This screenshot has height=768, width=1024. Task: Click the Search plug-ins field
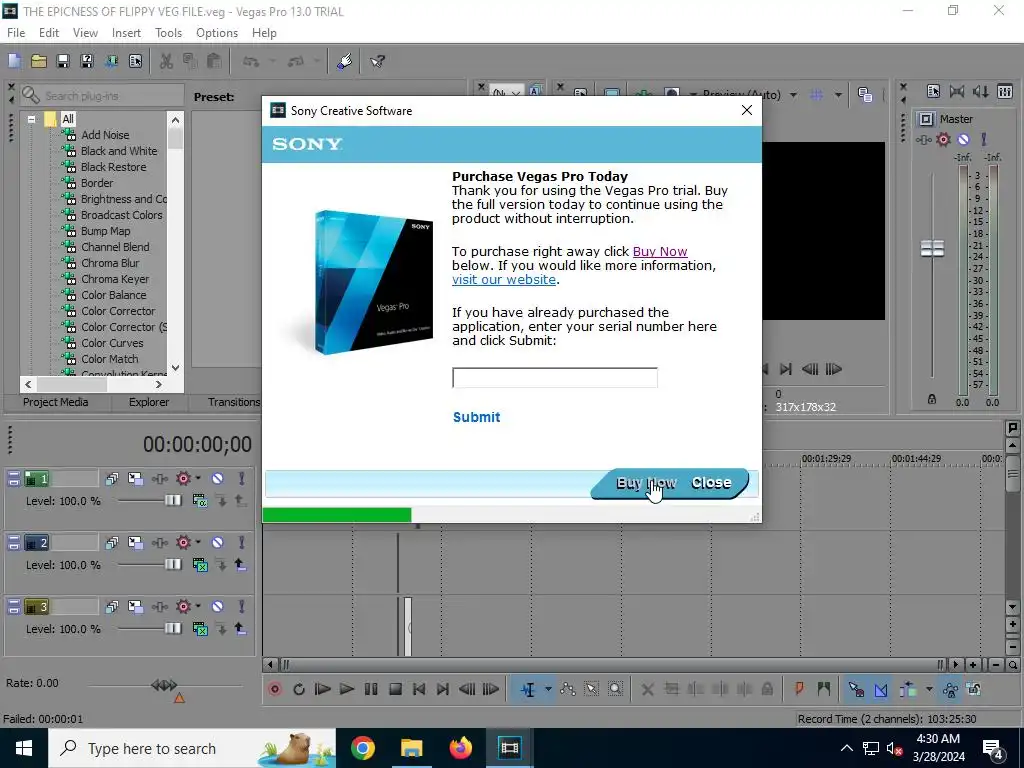point(102,95)
